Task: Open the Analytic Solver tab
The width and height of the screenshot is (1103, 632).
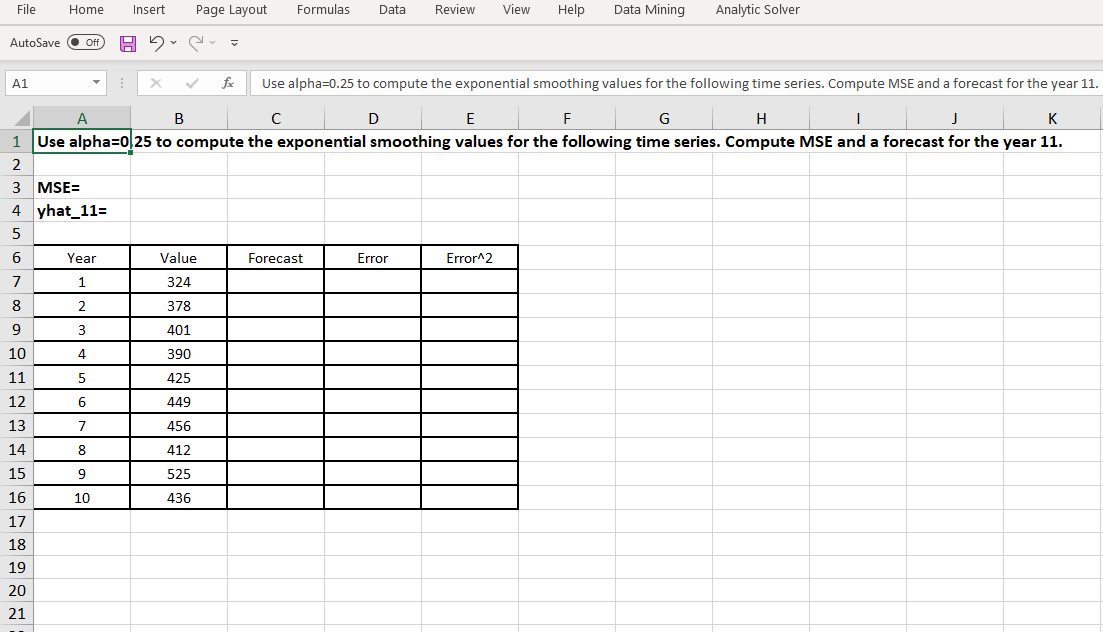Action: (756, 10)
